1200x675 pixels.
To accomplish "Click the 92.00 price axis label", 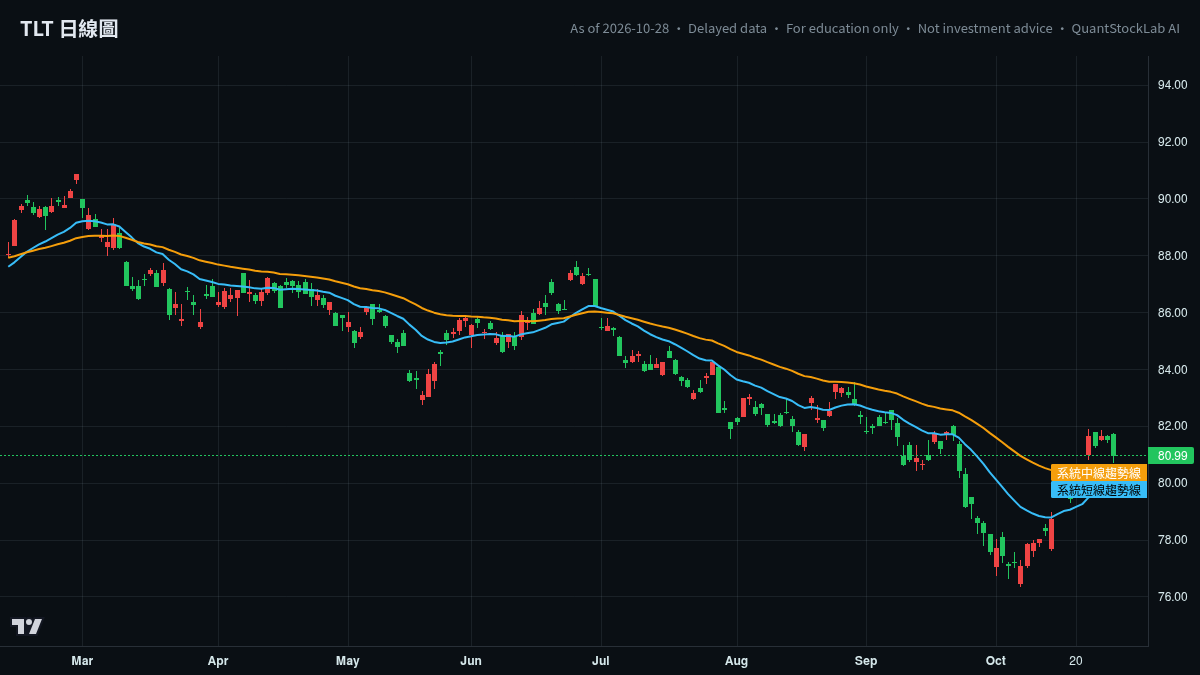I will pos(1172,142).
